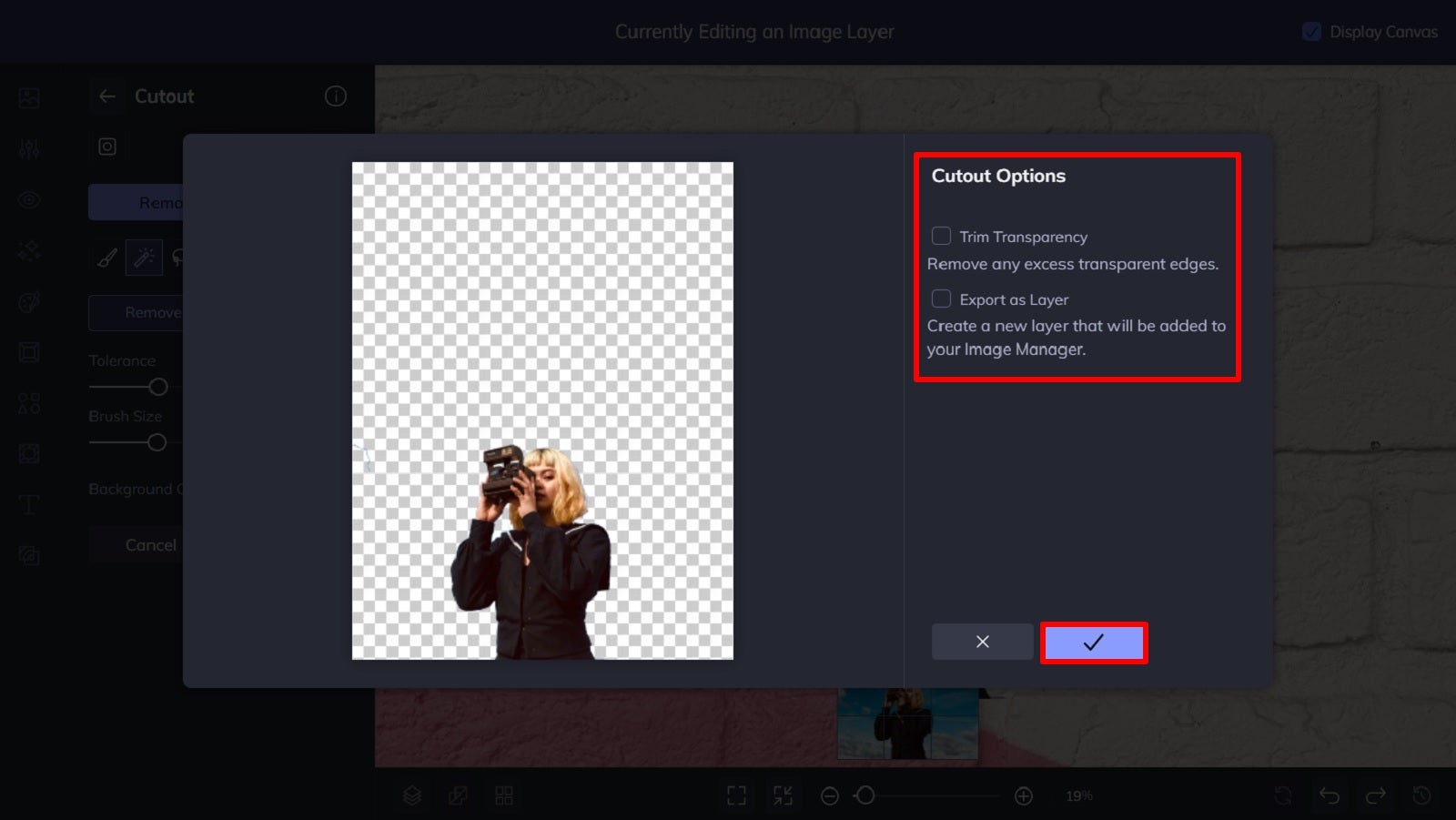Open the Frame panel in the sidebar
The width and height of the screenshot is (1456, 820).
point(28,352)
